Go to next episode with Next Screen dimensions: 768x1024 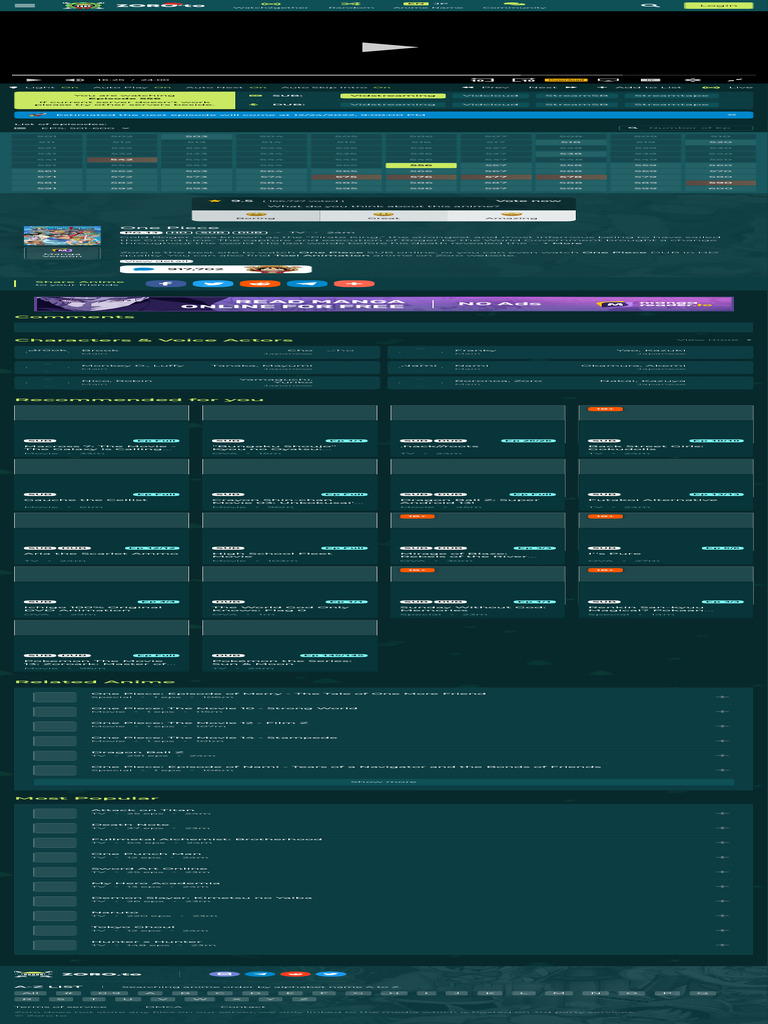553,87
